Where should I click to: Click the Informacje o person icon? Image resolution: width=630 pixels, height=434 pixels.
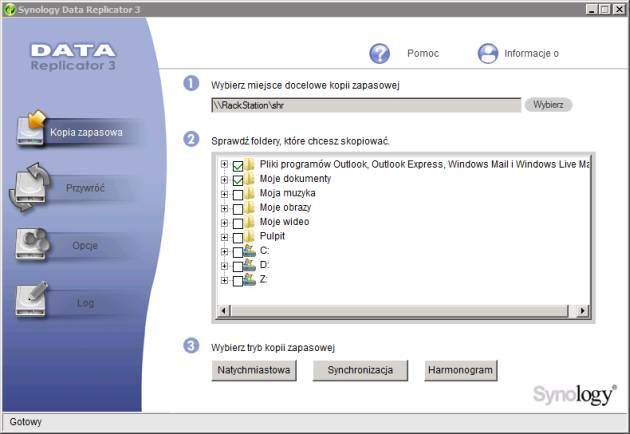pos(488,53)
